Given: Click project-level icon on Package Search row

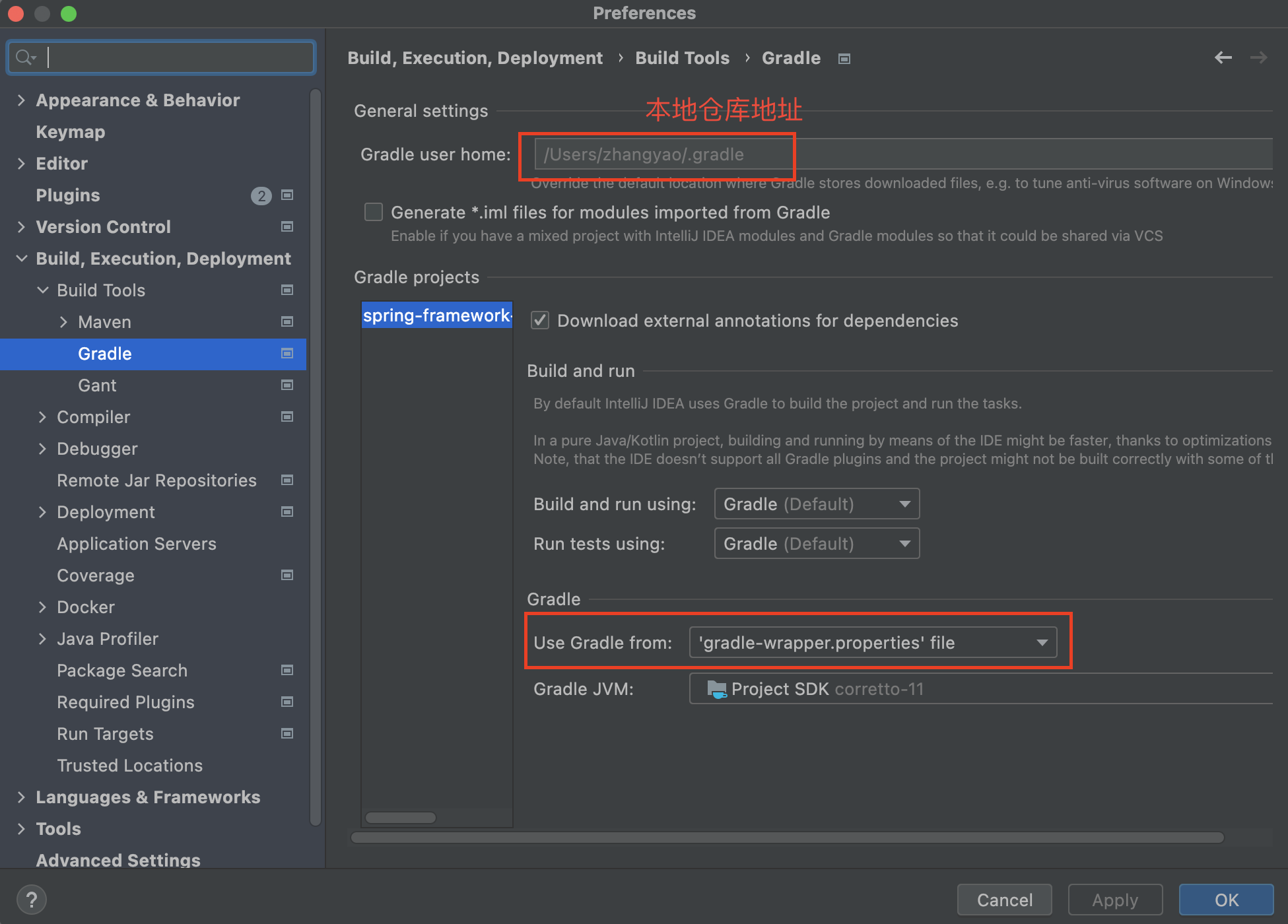Looking at the screenshot, I should pos(287,671).
